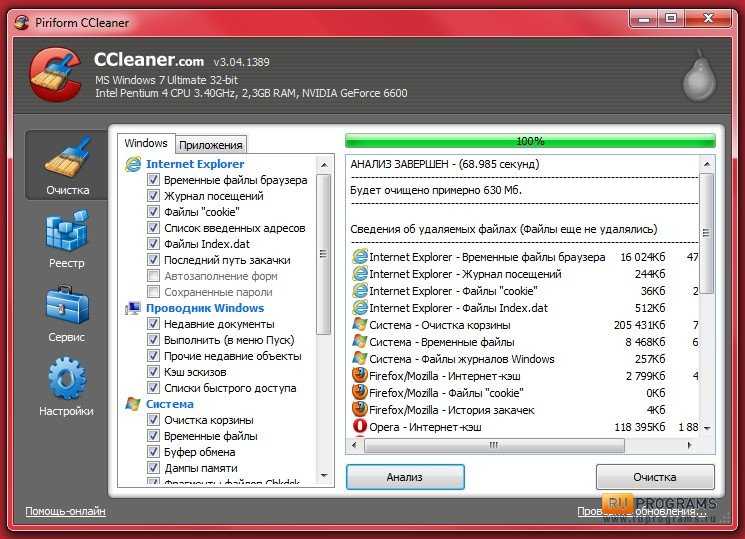
Task: Select the 118 395Кб Opera cache size
Action: tap(640, 427)
